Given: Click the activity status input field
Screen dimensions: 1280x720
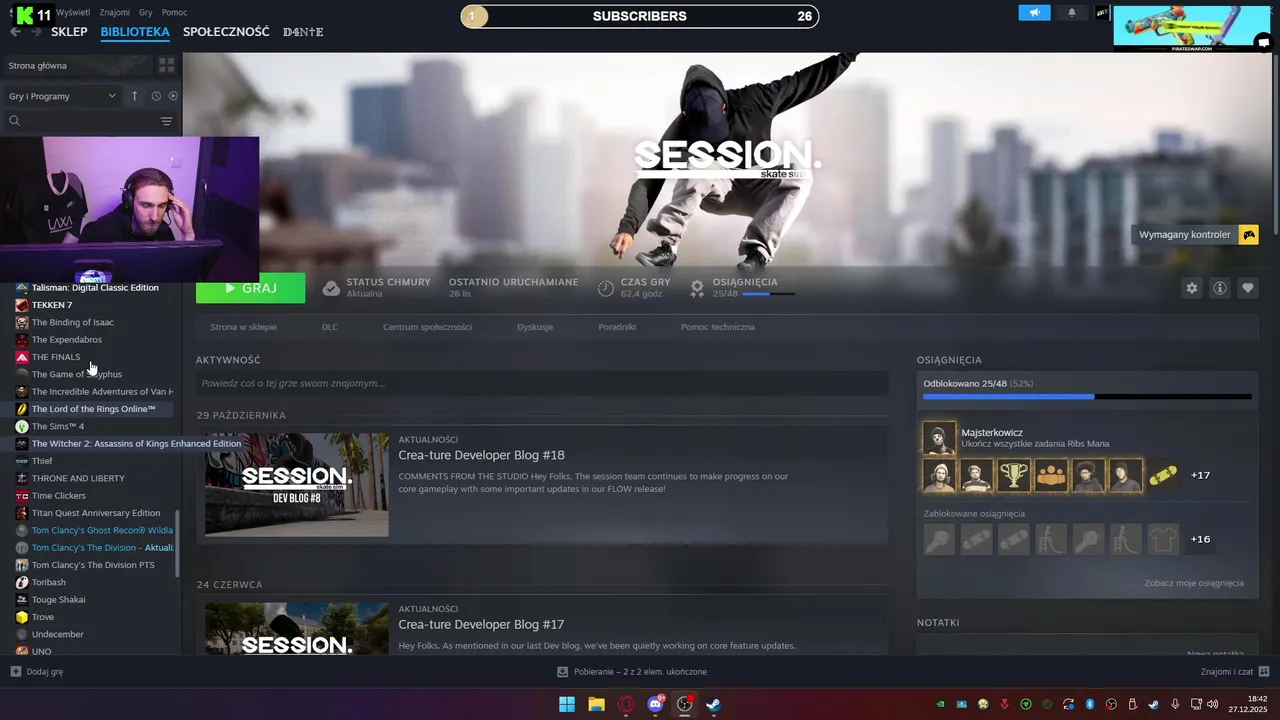Looking at the screenshot, I should tap(542, 383).
